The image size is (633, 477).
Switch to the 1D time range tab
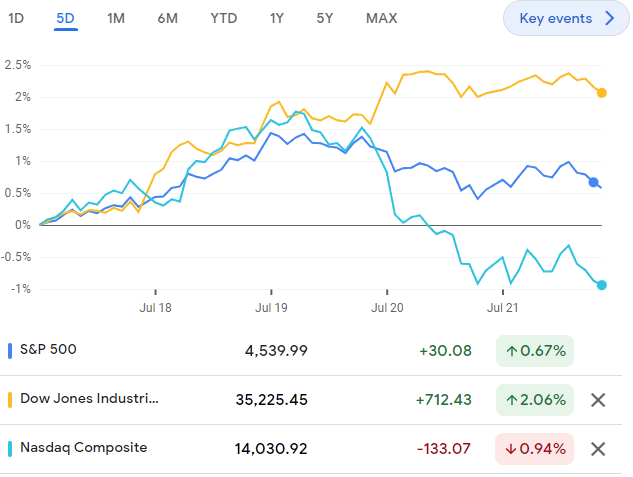(16, 18)
